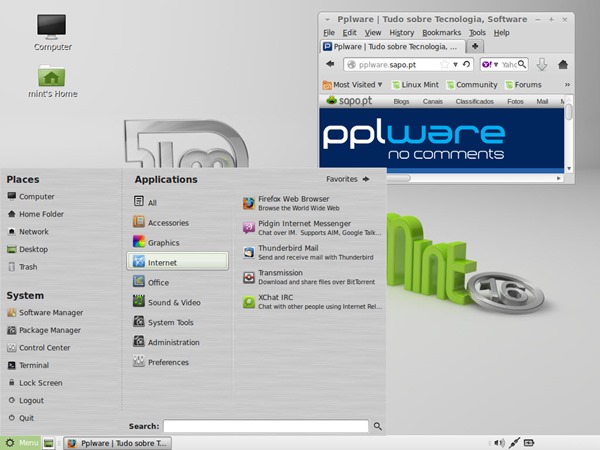Viewport: 600px width, 450px height.
Task: Open URL history dropdown arrow
Action: click(455, 65)
